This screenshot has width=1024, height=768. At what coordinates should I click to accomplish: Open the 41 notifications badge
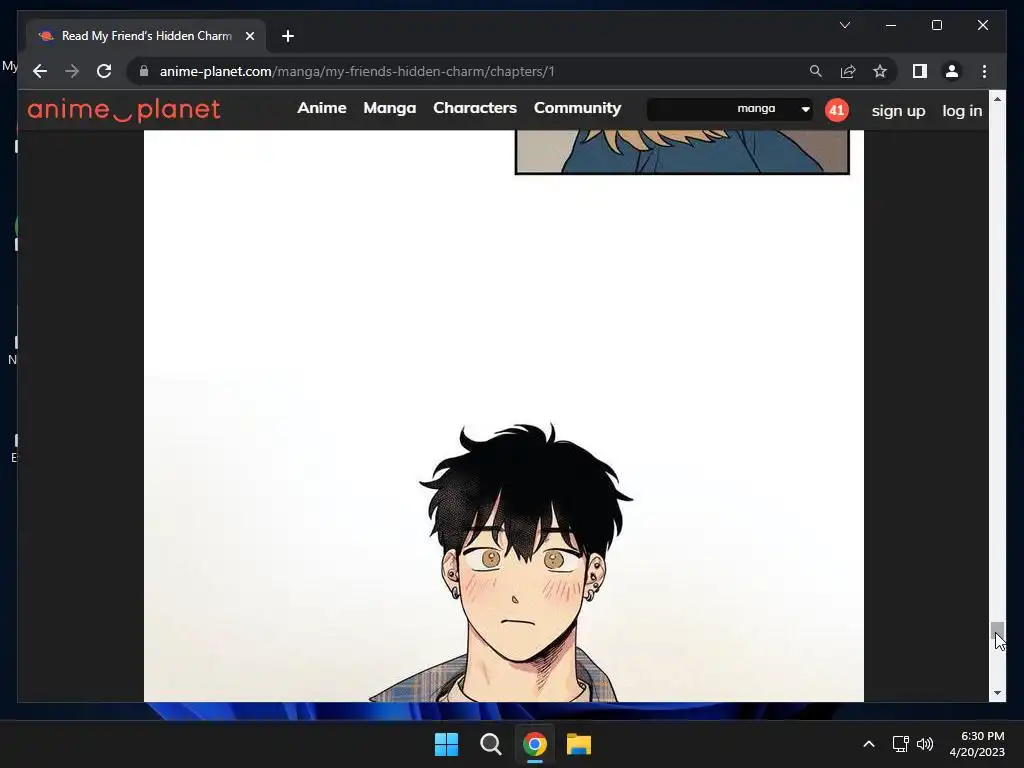point(837,110)
